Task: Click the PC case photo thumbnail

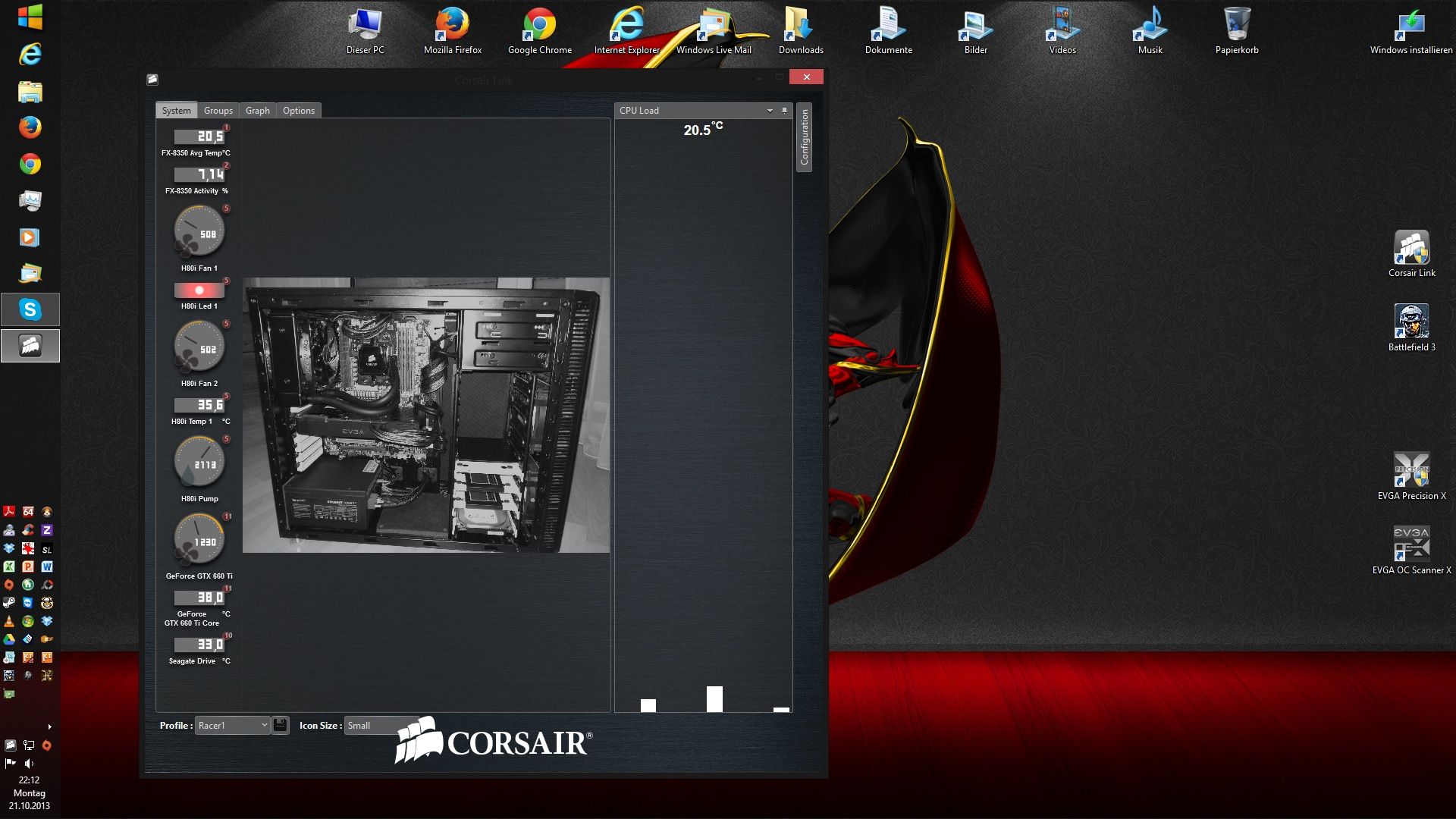Action: tap(425, 415)
